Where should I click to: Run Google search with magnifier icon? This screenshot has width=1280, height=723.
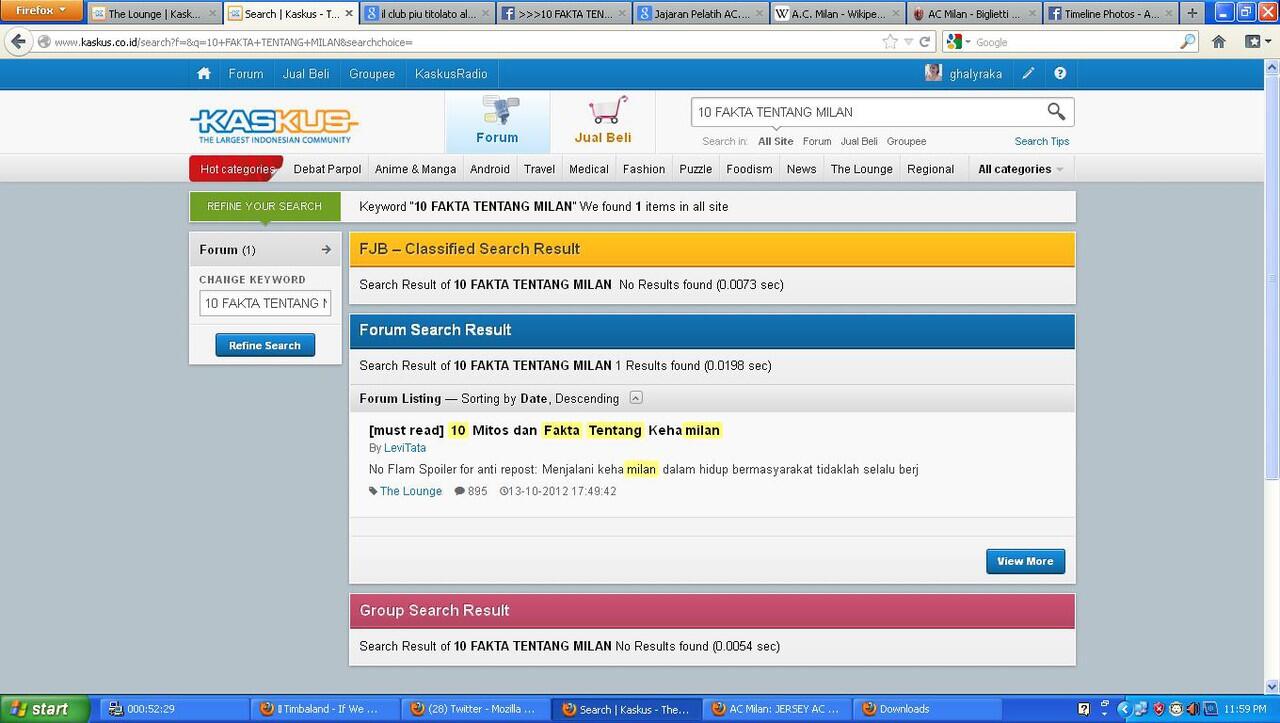click(x=1187, y=42)
